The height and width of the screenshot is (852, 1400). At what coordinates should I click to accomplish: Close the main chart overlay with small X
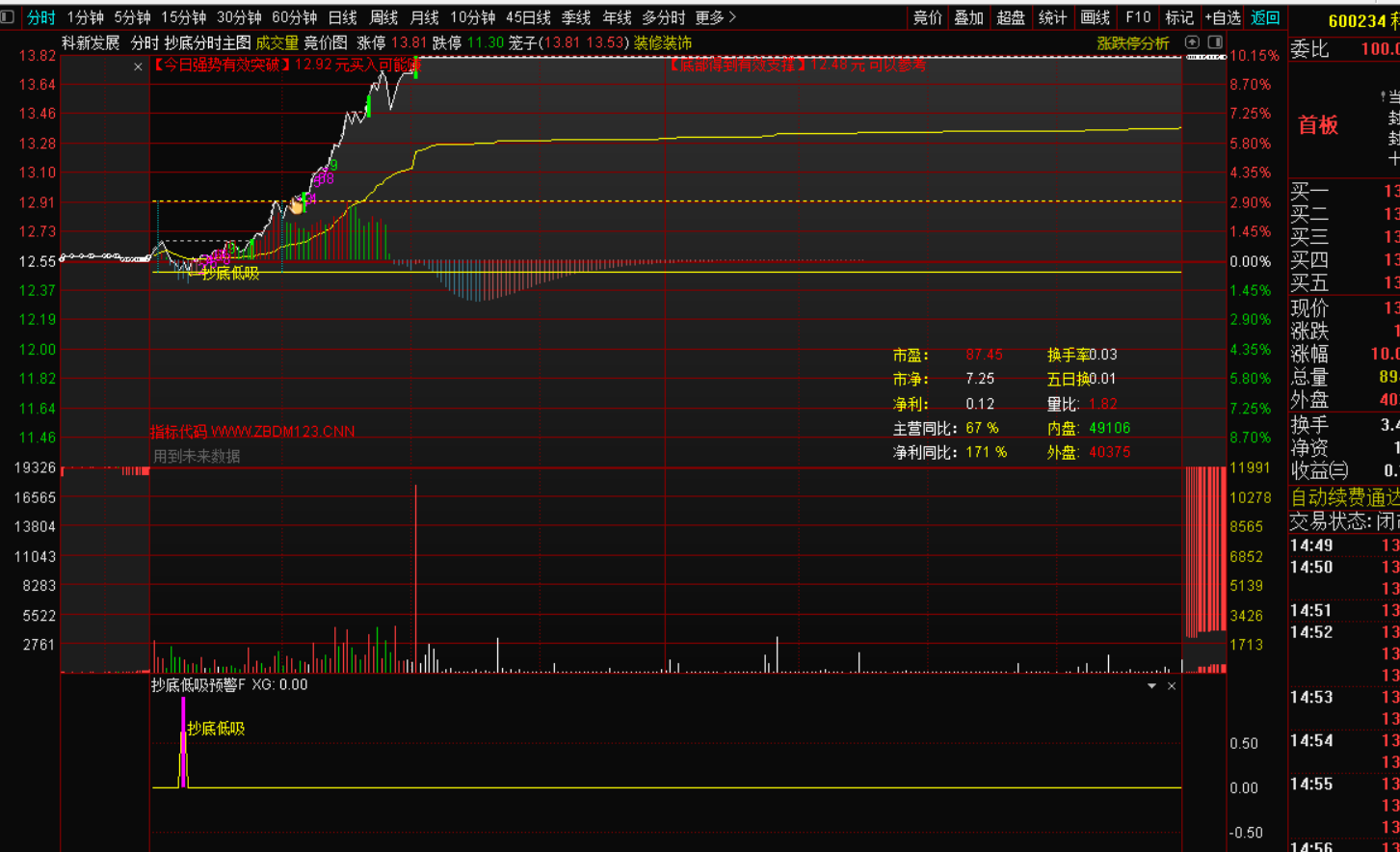[x=138, y=67]
